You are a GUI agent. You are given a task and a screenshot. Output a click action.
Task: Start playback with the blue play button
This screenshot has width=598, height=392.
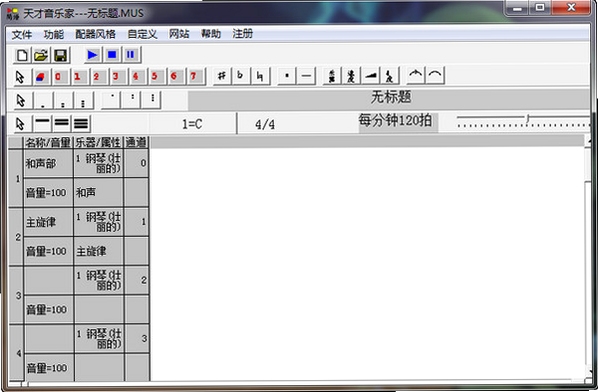(x=92, y=55)
